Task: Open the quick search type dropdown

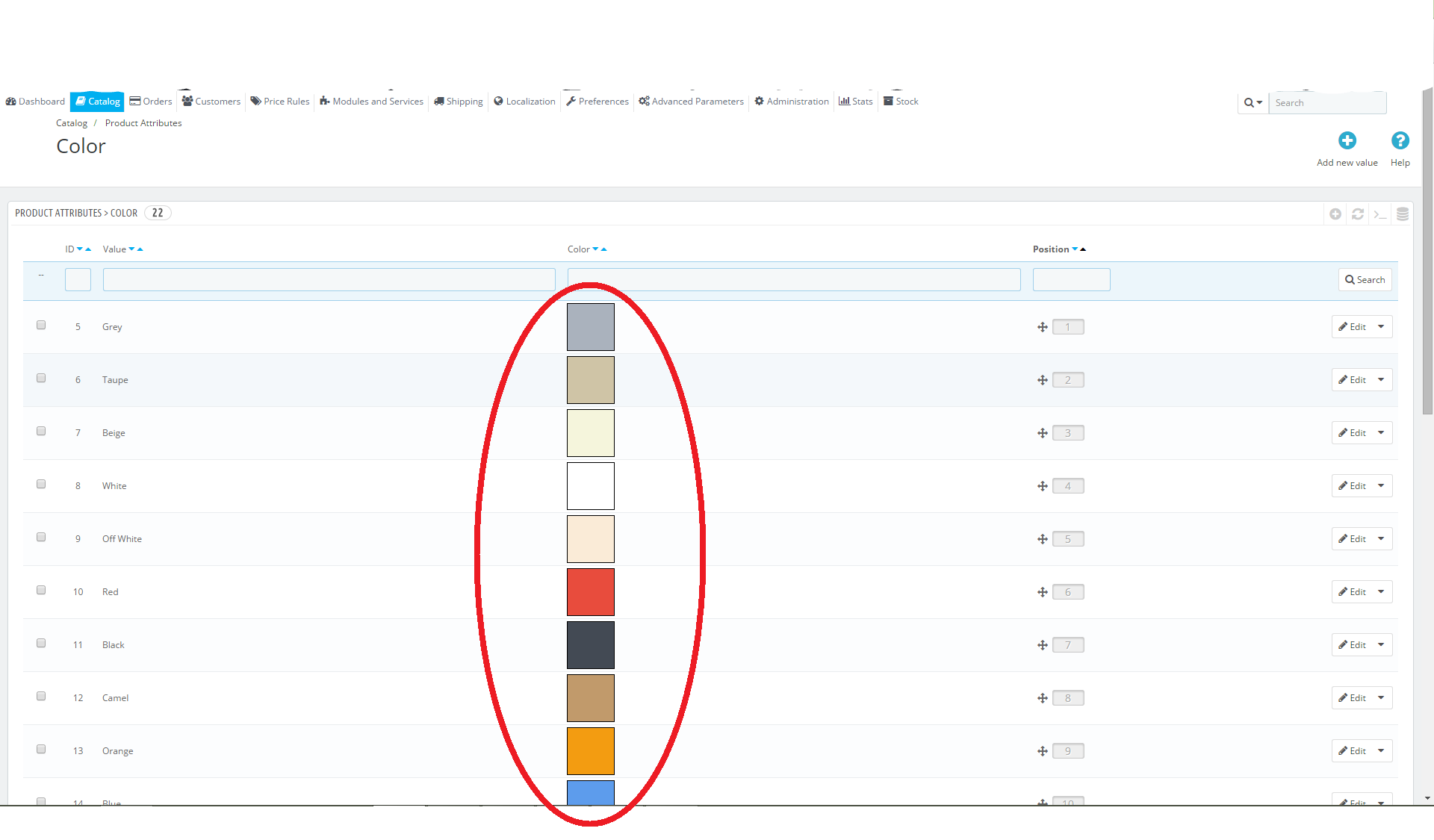Action: 1253,103
